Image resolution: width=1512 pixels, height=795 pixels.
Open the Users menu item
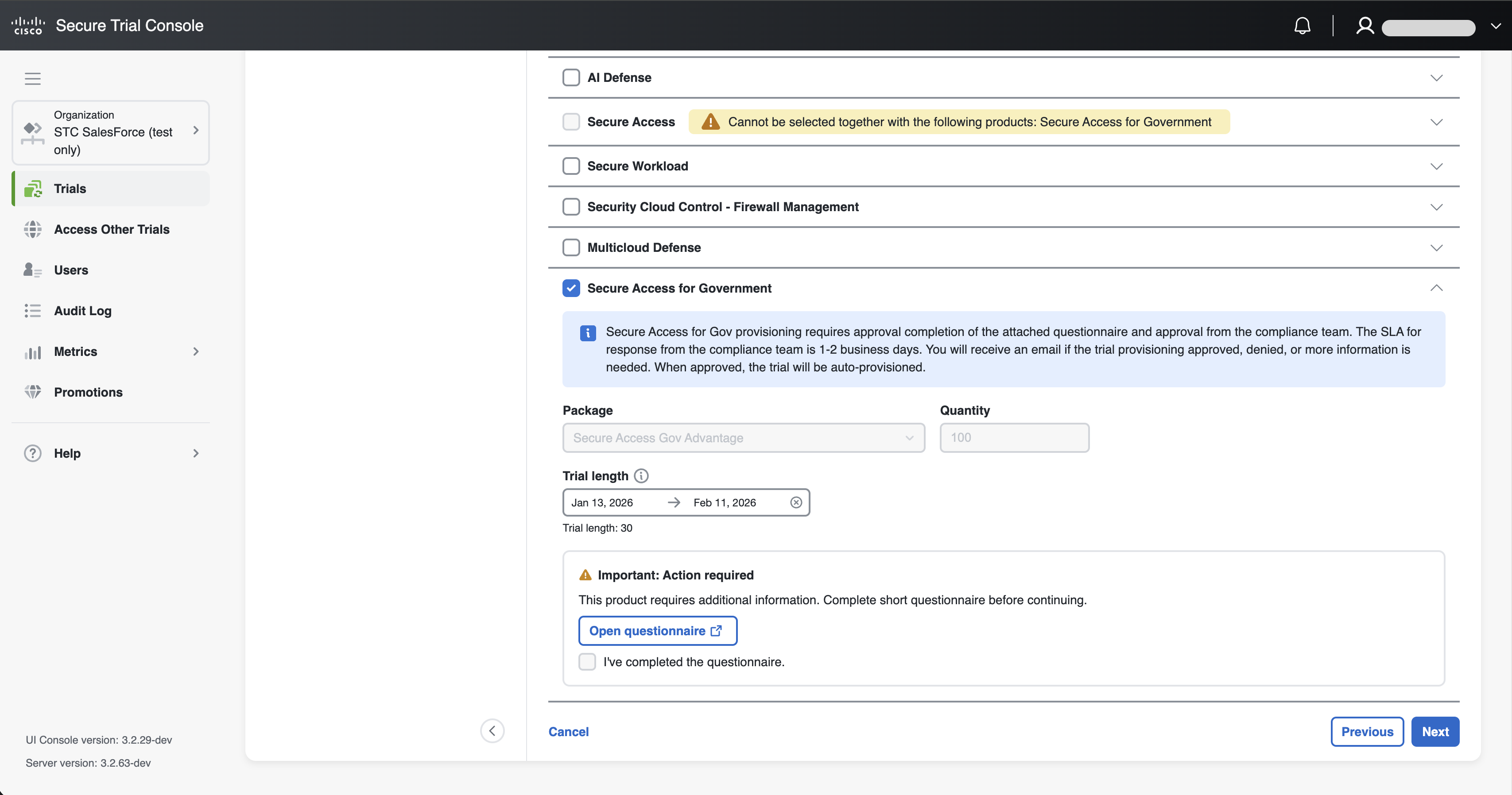point(71,270)
